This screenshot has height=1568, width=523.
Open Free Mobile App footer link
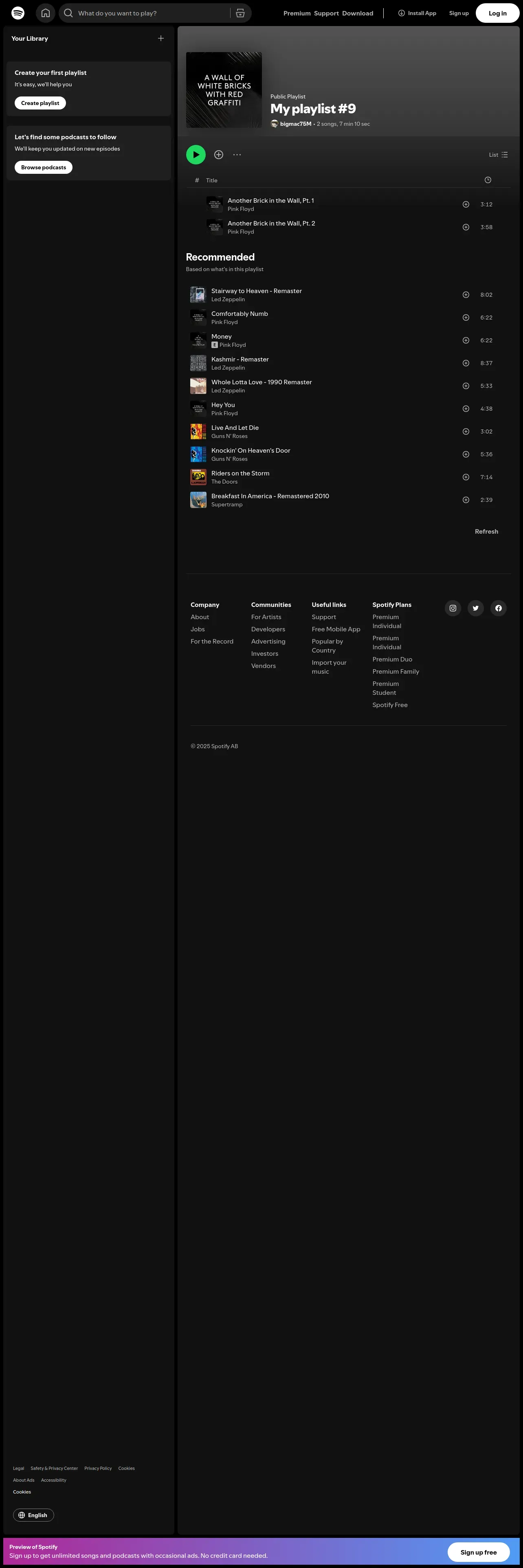coord(336,629)
